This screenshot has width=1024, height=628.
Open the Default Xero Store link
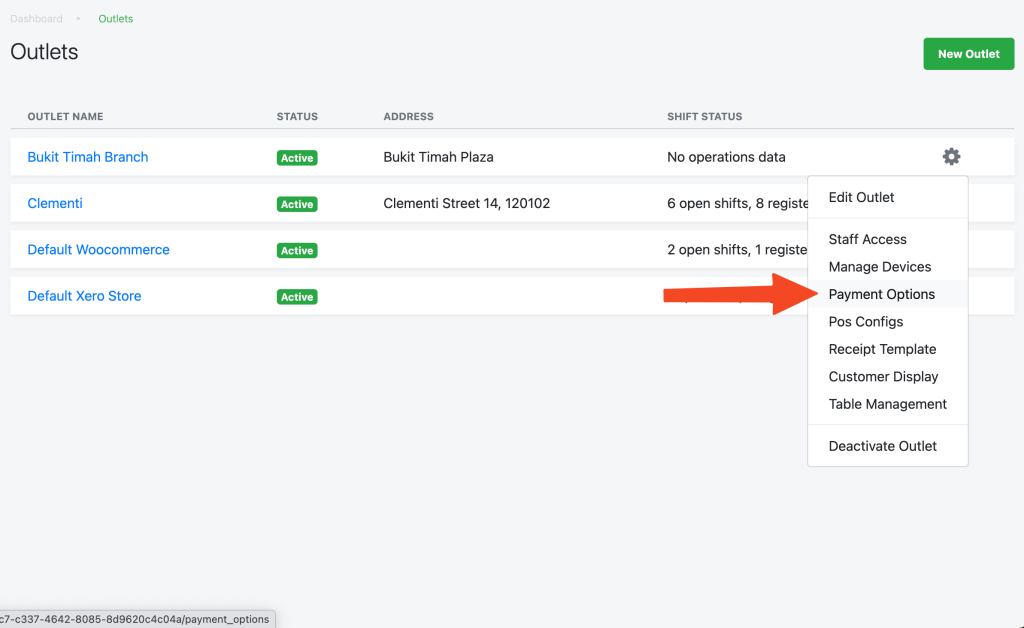pos(84,296)
